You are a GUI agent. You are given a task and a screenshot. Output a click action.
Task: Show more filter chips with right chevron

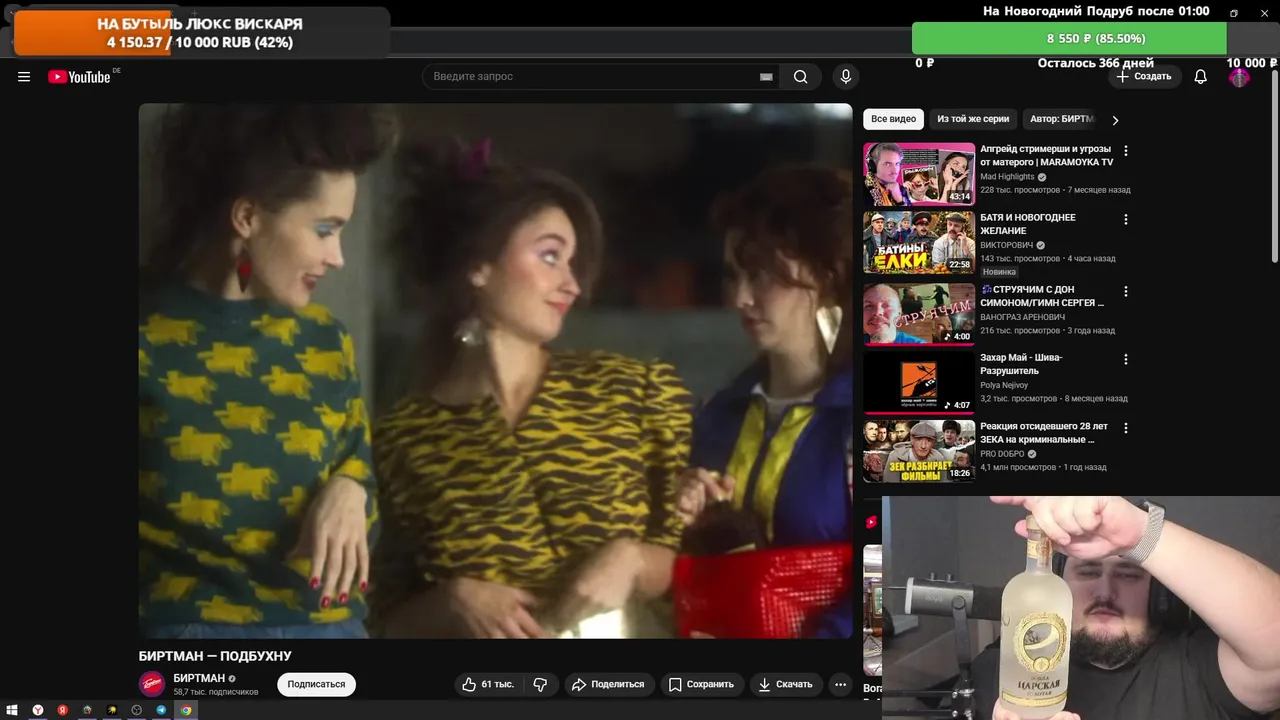point(1115,120)
